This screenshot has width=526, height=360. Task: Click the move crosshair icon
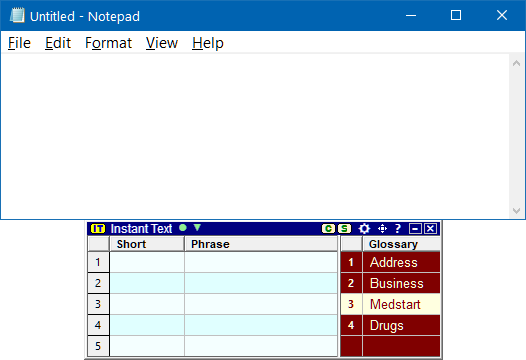pos(382,229)
